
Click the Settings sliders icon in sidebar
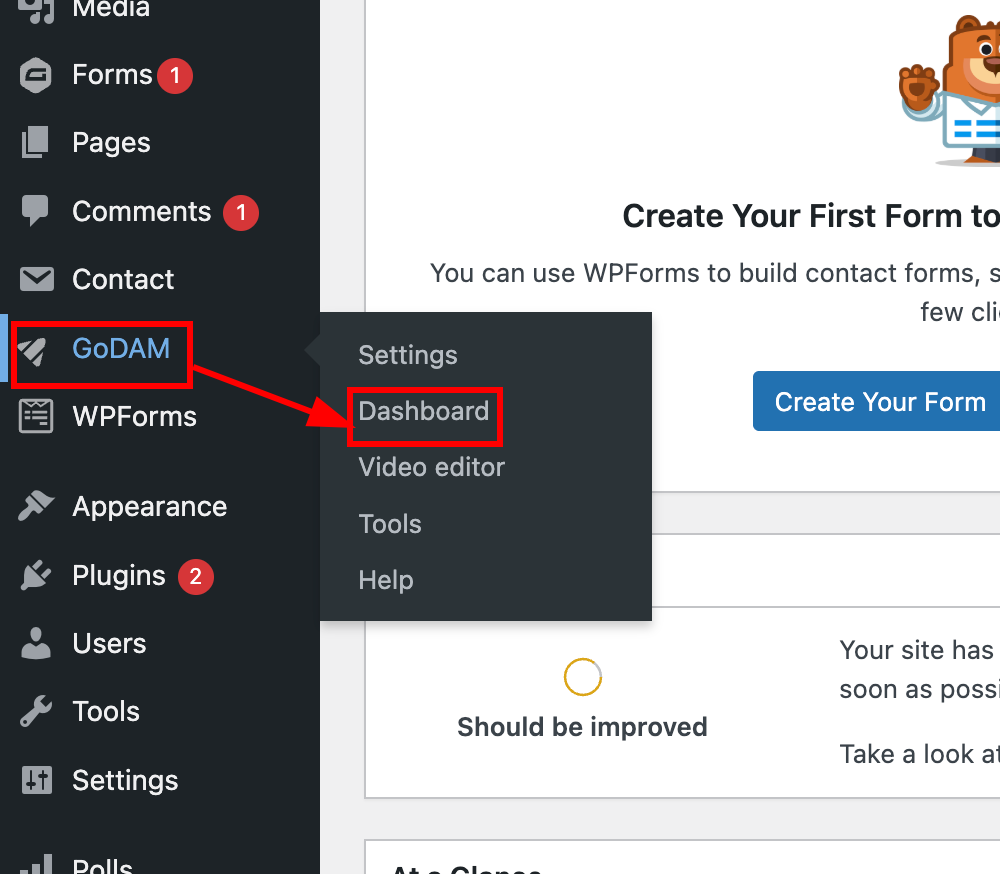[37, 780]
